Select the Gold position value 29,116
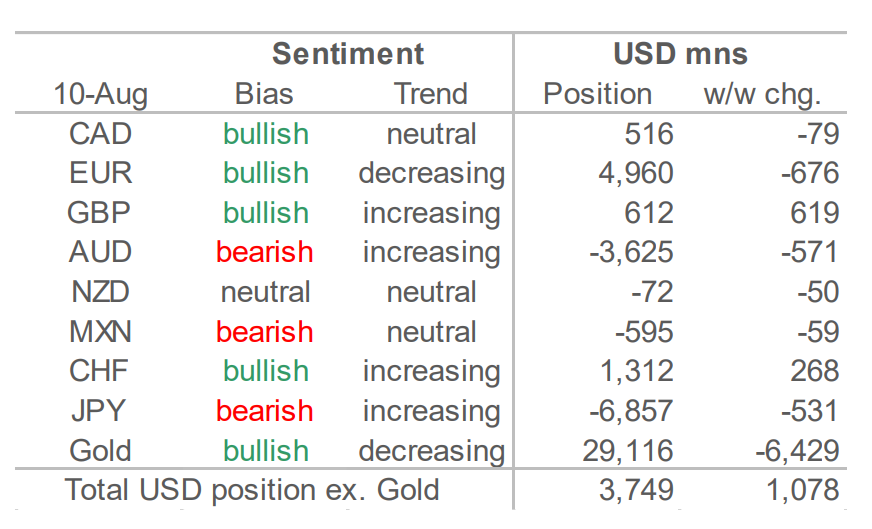The image size is (872, 529). tap(628, 451)
